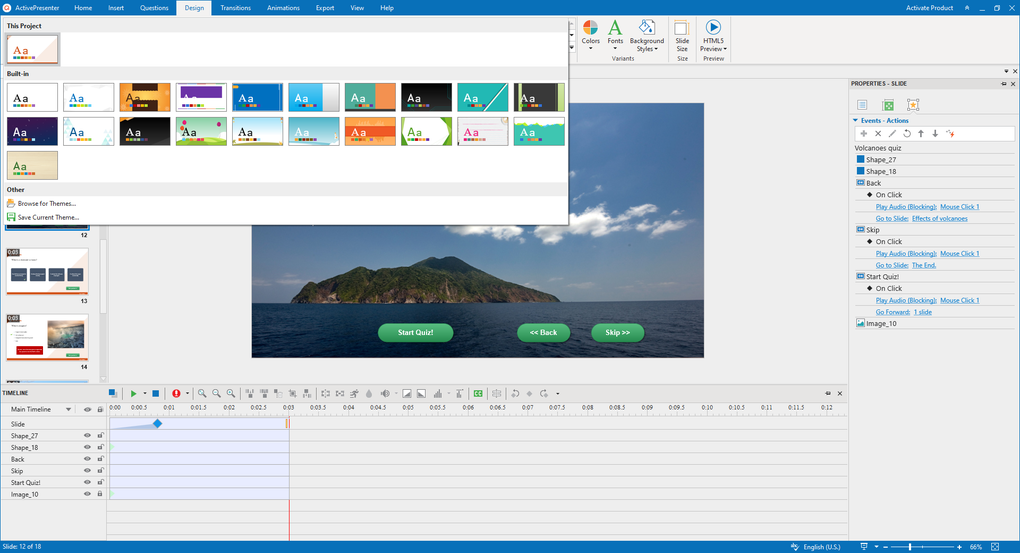The height and width of the screenshot is (553, 1020).
Task: Click Browse for Themes...
Action: 47,204
